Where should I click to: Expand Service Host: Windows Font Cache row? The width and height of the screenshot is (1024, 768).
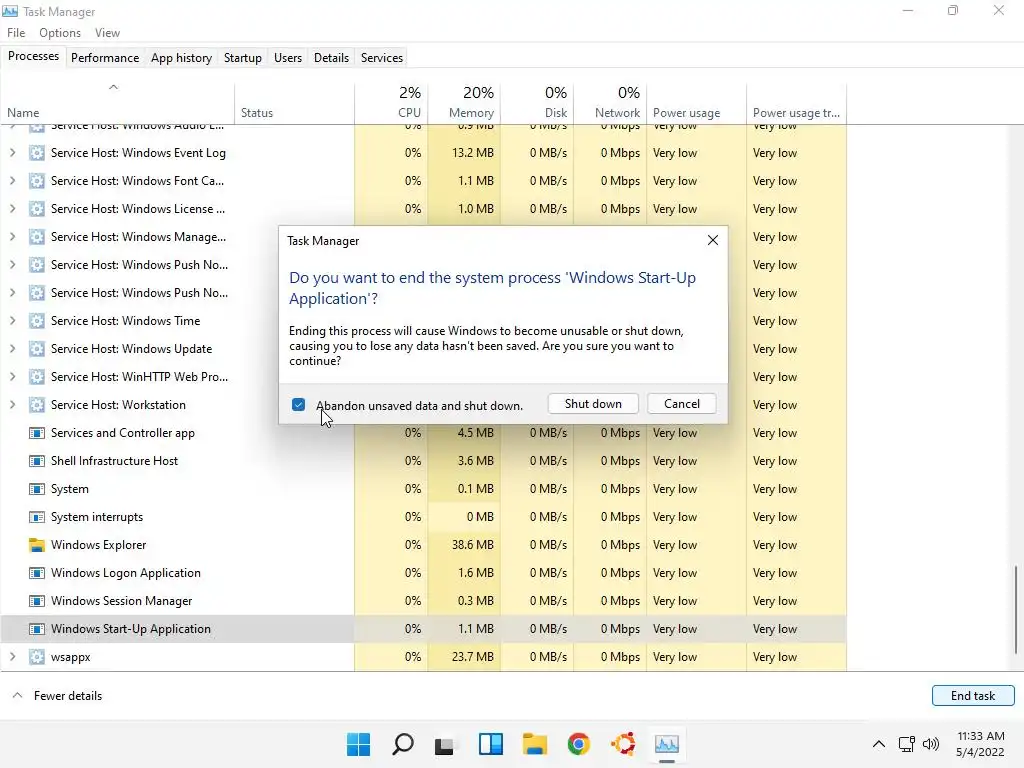[x=12, y=181]
